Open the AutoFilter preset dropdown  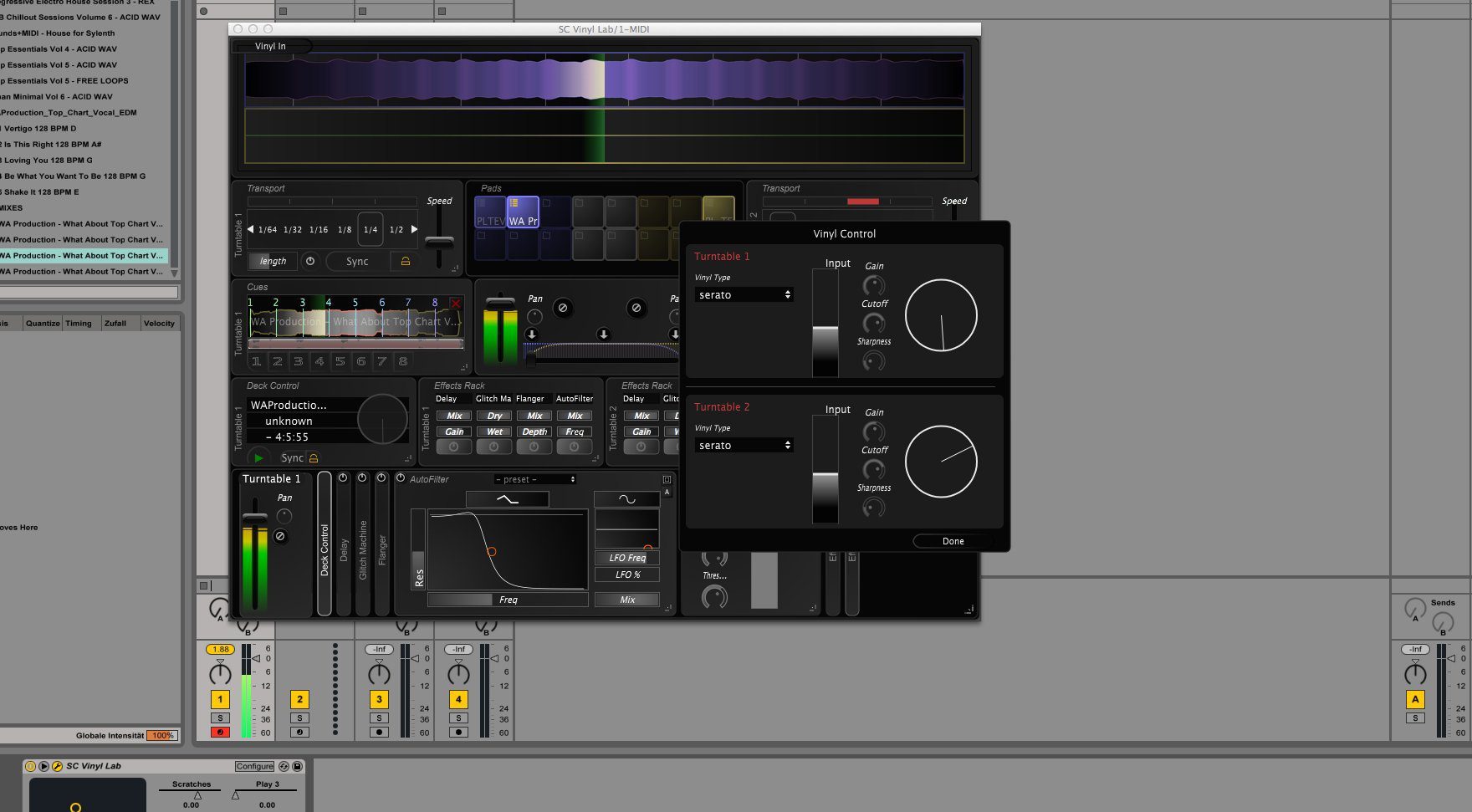click(534, 479)
